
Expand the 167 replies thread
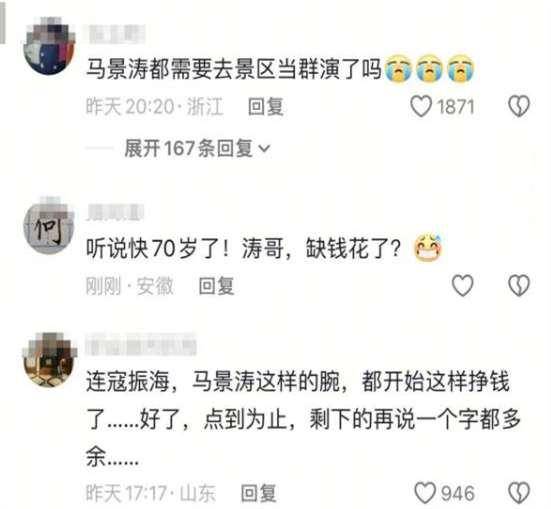(197, 148)
